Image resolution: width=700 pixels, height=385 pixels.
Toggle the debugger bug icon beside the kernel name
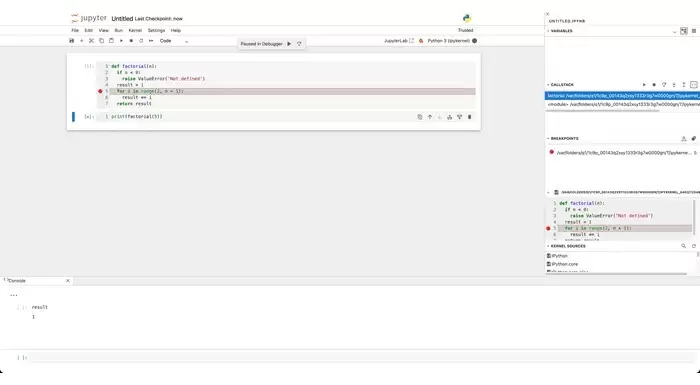421,41
